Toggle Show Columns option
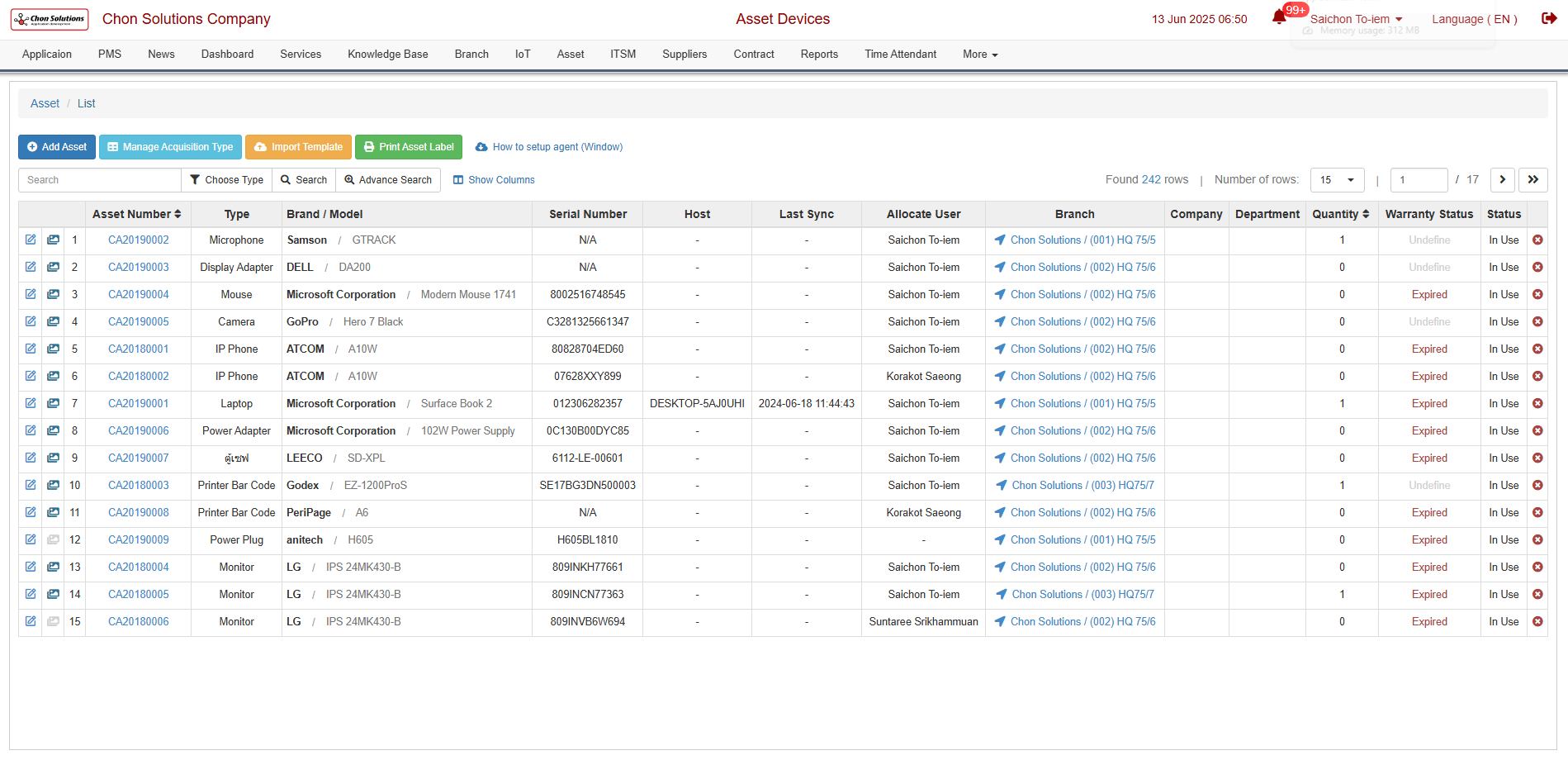Viewport: 1568px width, 760px height. [494, 179]
